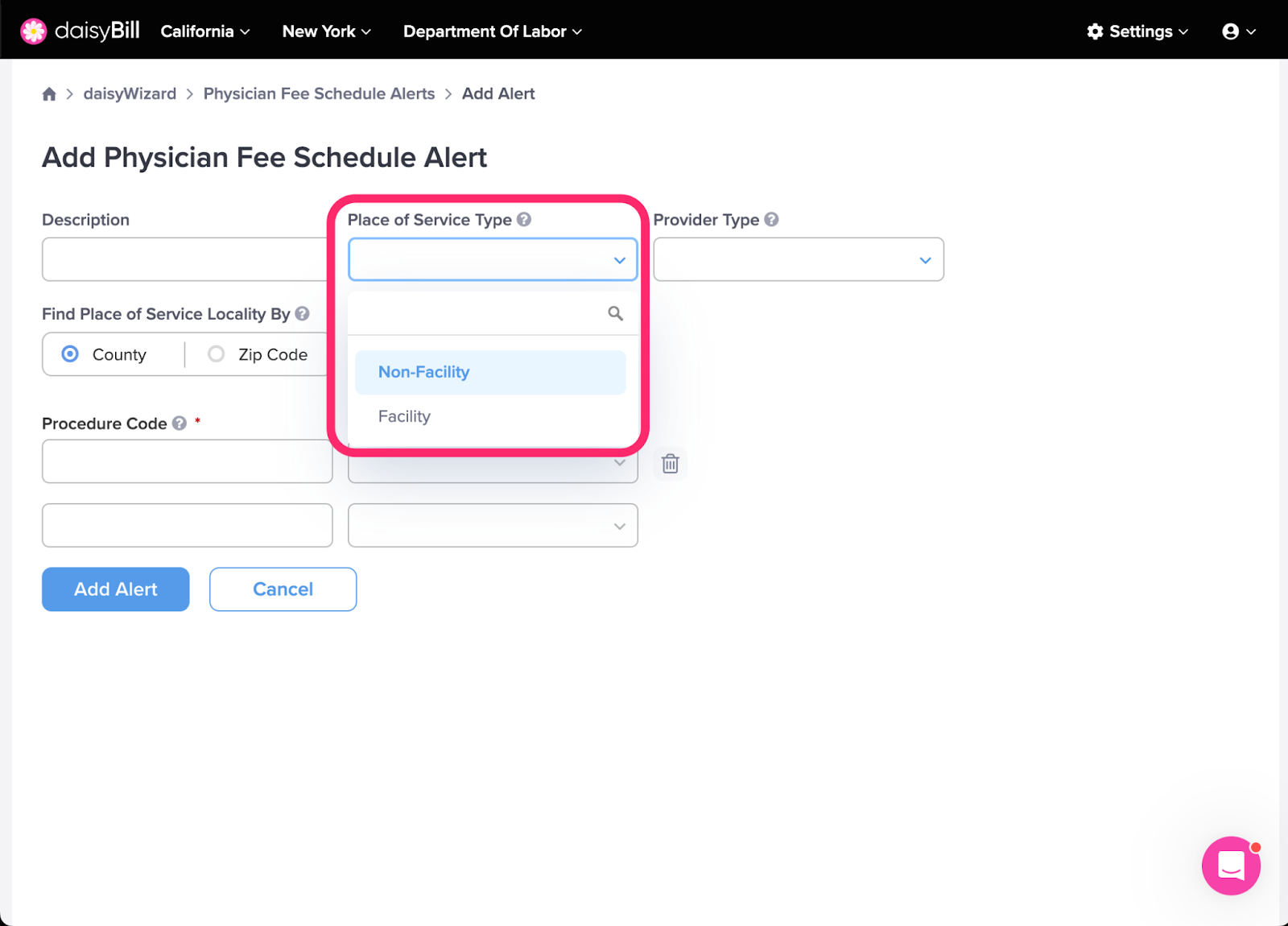Image resolution: width=1288 pixels, height=926 pixels.
Task: Click the search magnifier in dropdown
Action: 615,313
